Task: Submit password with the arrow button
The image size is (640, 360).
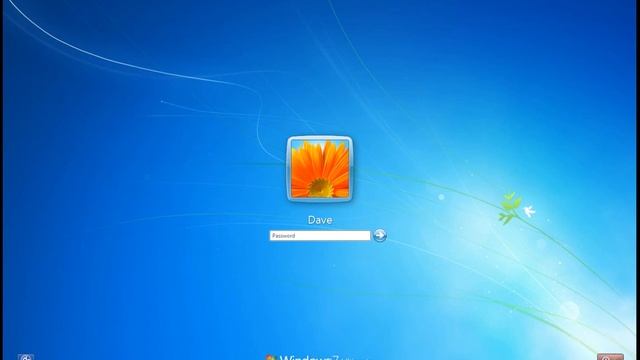Action: [380, 235]
